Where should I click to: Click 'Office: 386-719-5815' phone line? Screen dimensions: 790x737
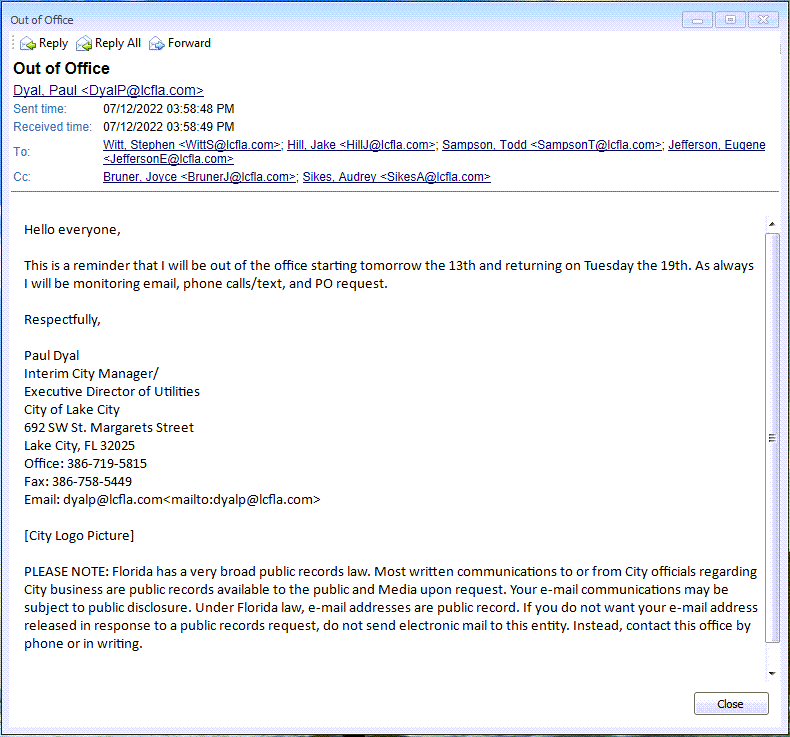tap(86, 463)
